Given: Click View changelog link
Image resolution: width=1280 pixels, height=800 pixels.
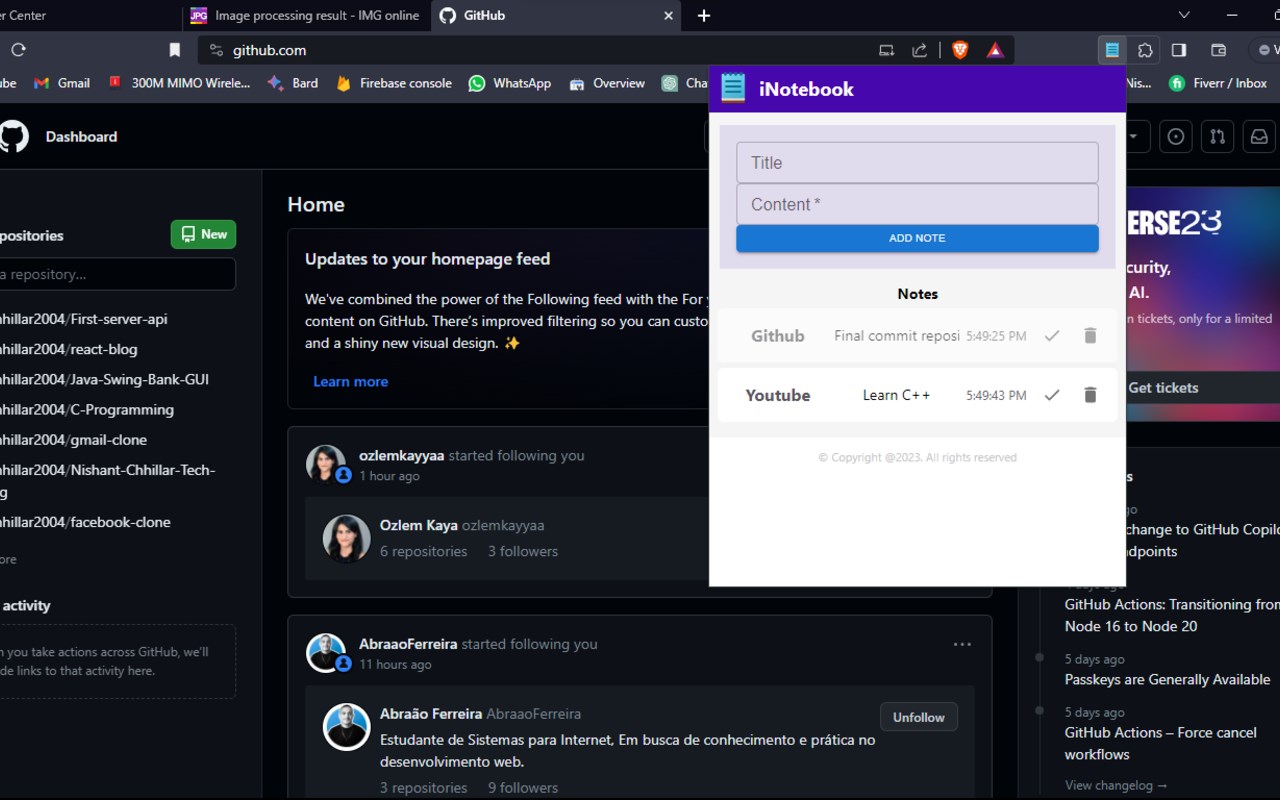Looking at the screenshot, I should pyautogui.click(x=1115, y=785).
